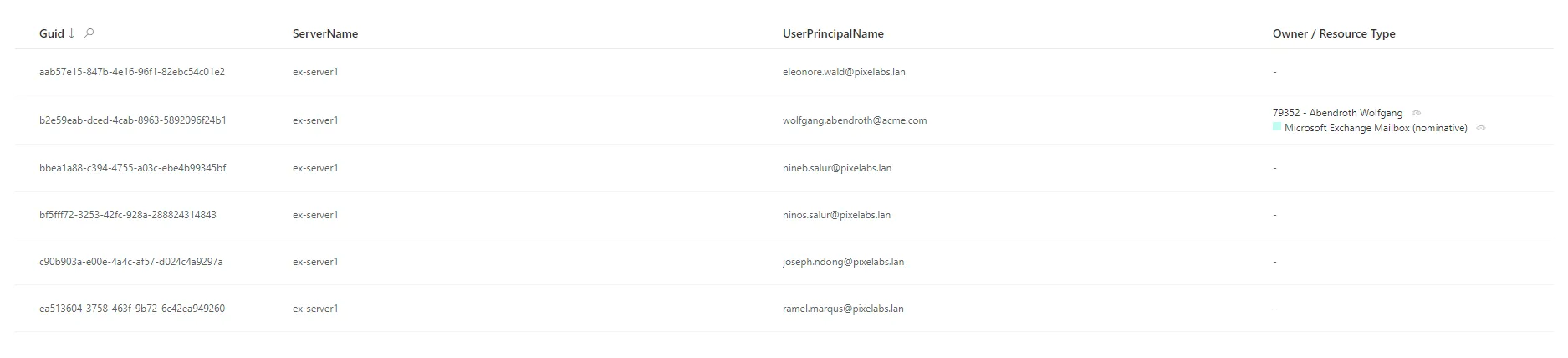The height and width of the screenshot is (358, 1568).
Task: Select row with Guid b2e59eab-dced-4cab-8963-5892096f24b1
Action: click(x=784, y=120)
